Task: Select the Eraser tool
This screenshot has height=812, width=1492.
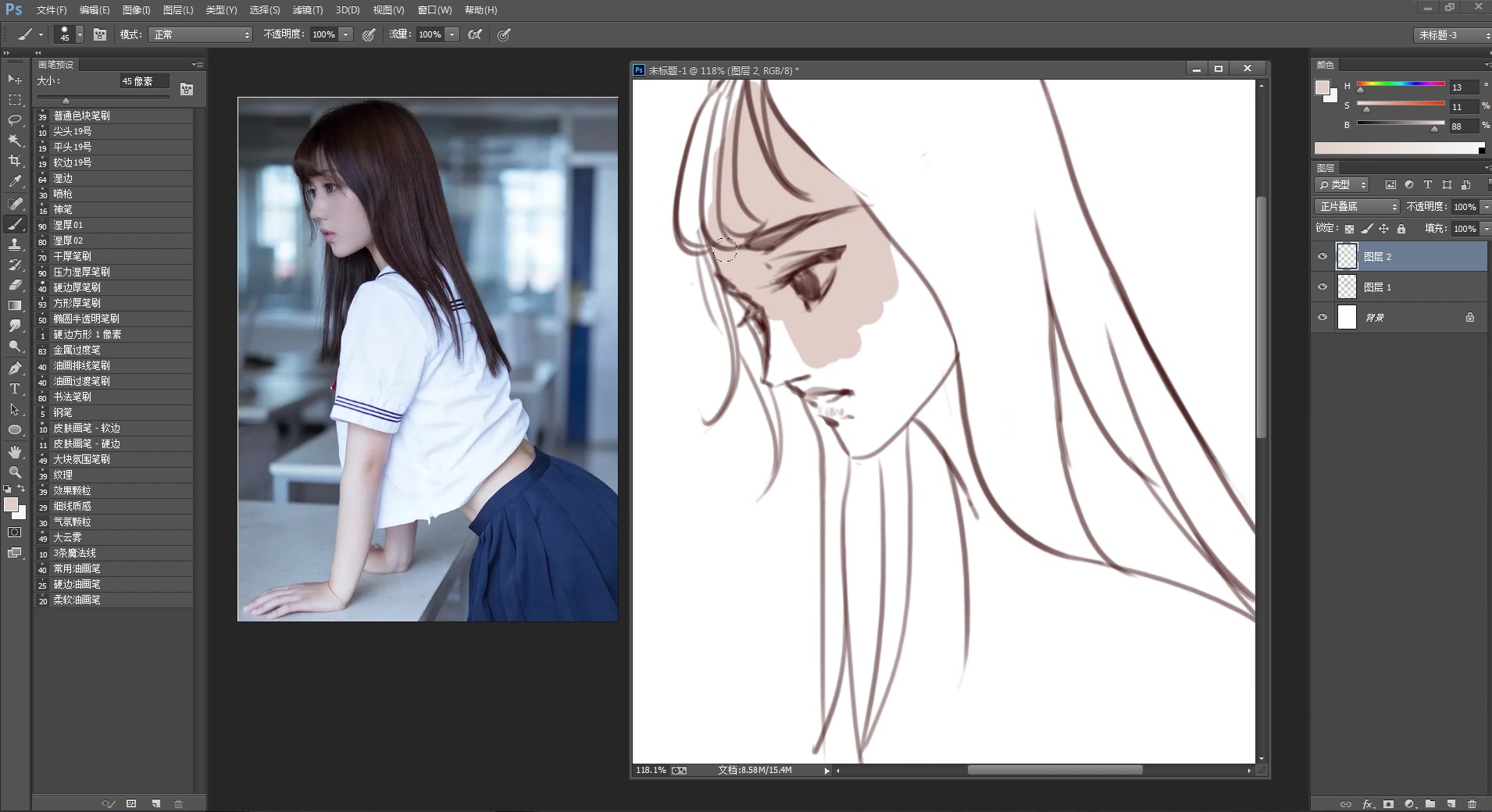Action: coord(14,285)
